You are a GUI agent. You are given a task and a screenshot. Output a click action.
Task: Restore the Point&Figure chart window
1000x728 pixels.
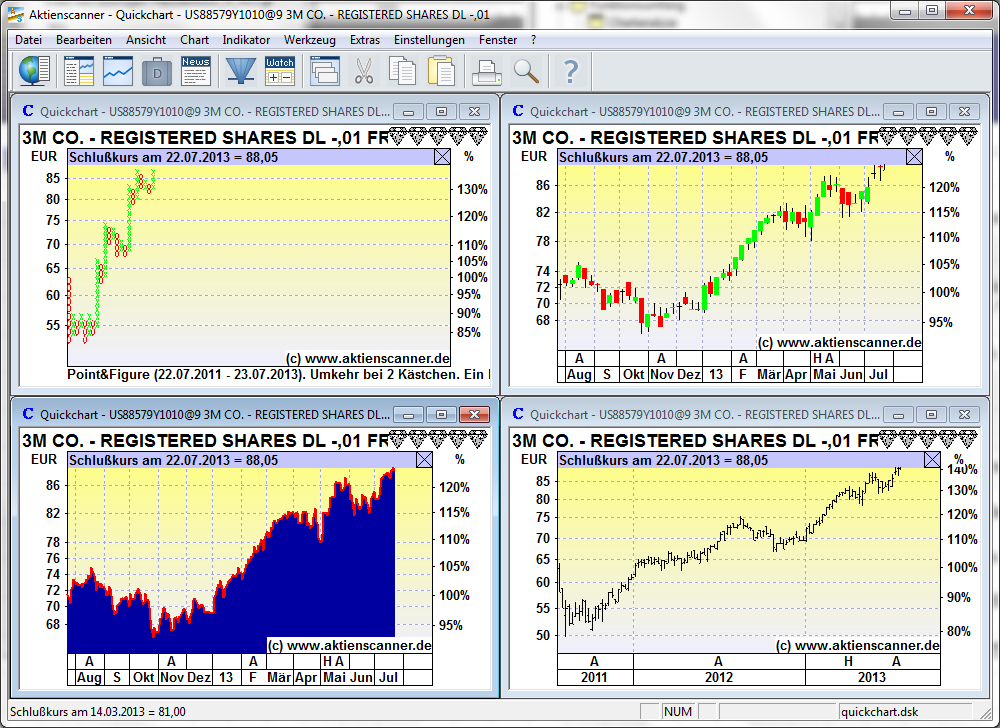click(441, 112)
